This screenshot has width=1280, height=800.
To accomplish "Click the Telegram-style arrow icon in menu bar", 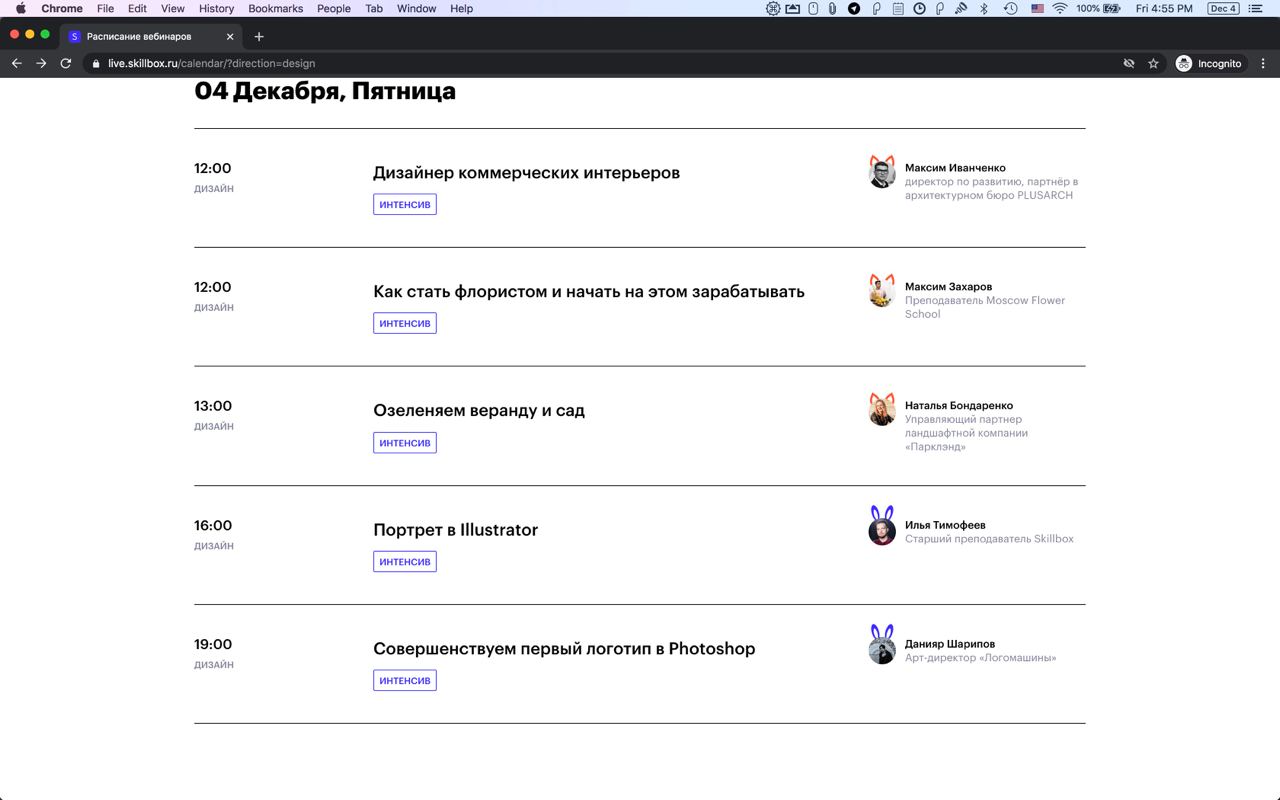I will pyautogui.click(x=854, y=8).
